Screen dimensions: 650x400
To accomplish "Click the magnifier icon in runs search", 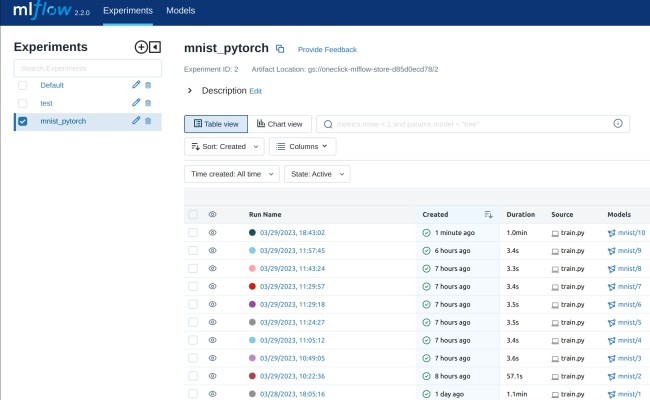I will 328,124.
